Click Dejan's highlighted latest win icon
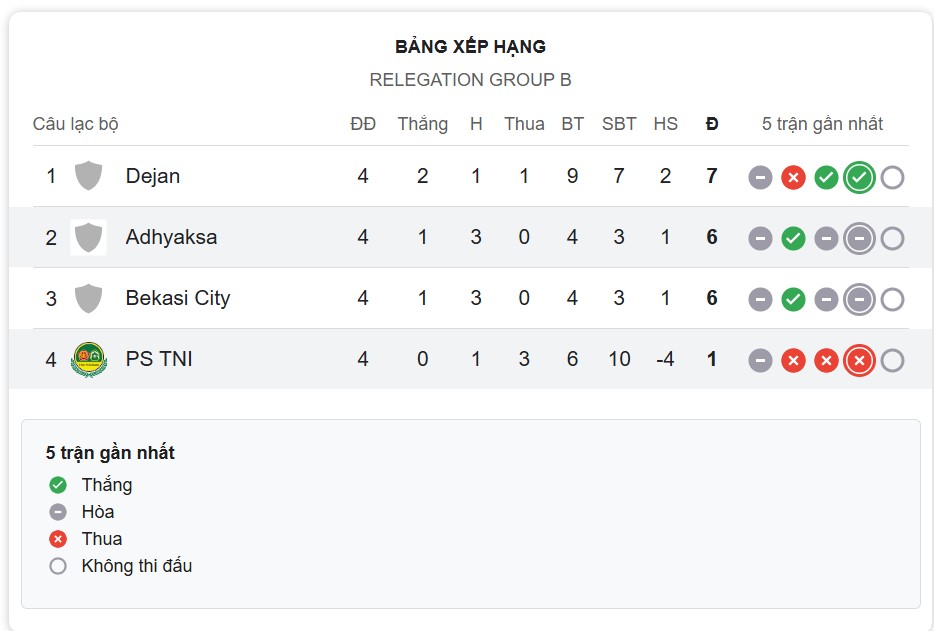 (859, 177)
